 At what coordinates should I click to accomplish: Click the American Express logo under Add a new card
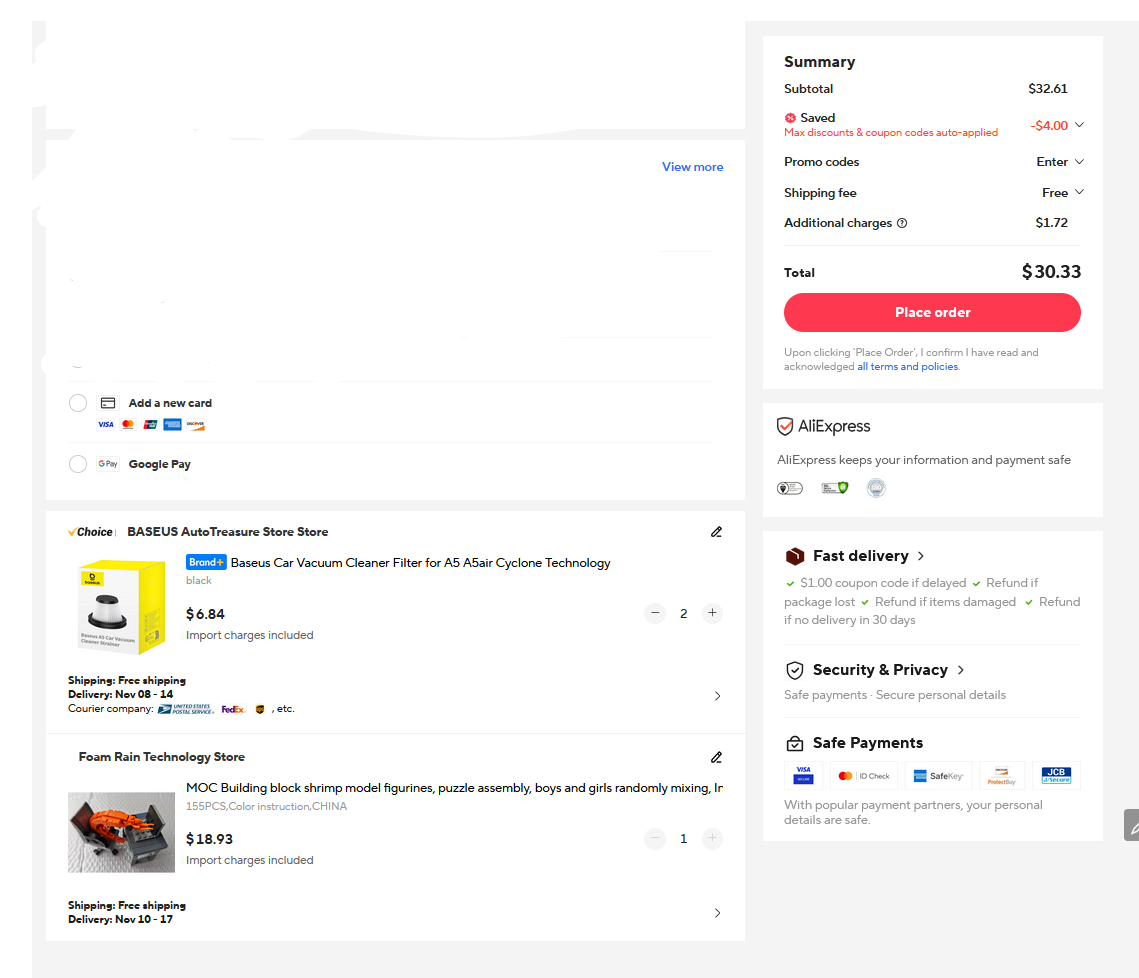(172, 424)
